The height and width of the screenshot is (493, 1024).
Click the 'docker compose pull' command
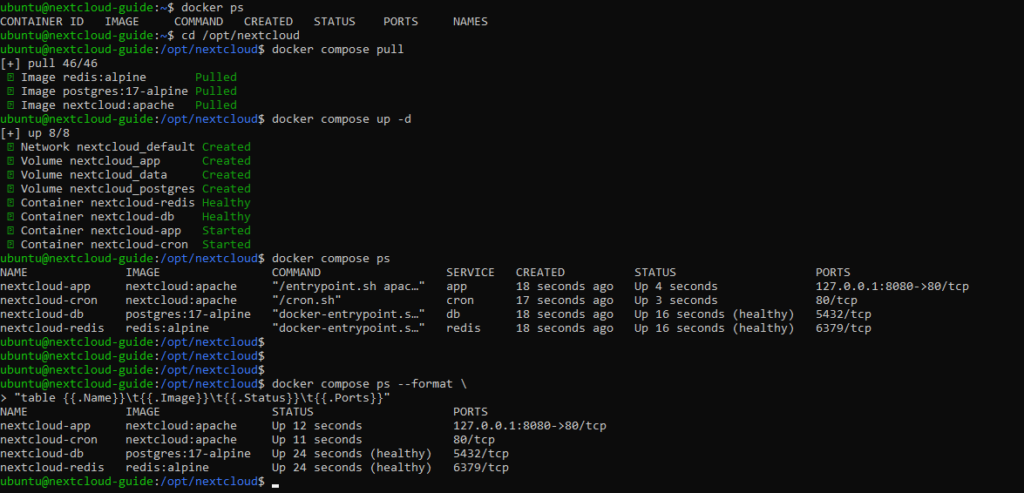[x=338, y=50]
